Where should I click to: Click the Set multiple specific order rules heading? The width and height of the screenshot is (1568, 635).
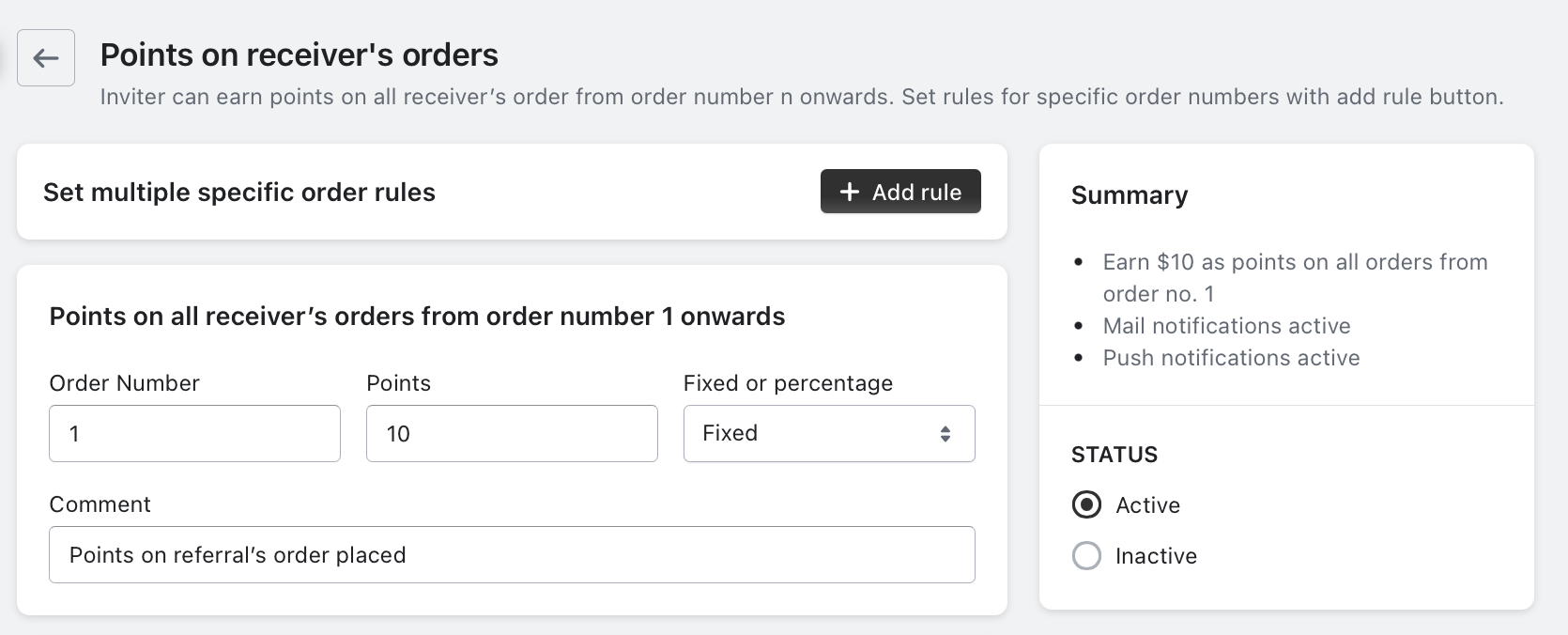239,193
